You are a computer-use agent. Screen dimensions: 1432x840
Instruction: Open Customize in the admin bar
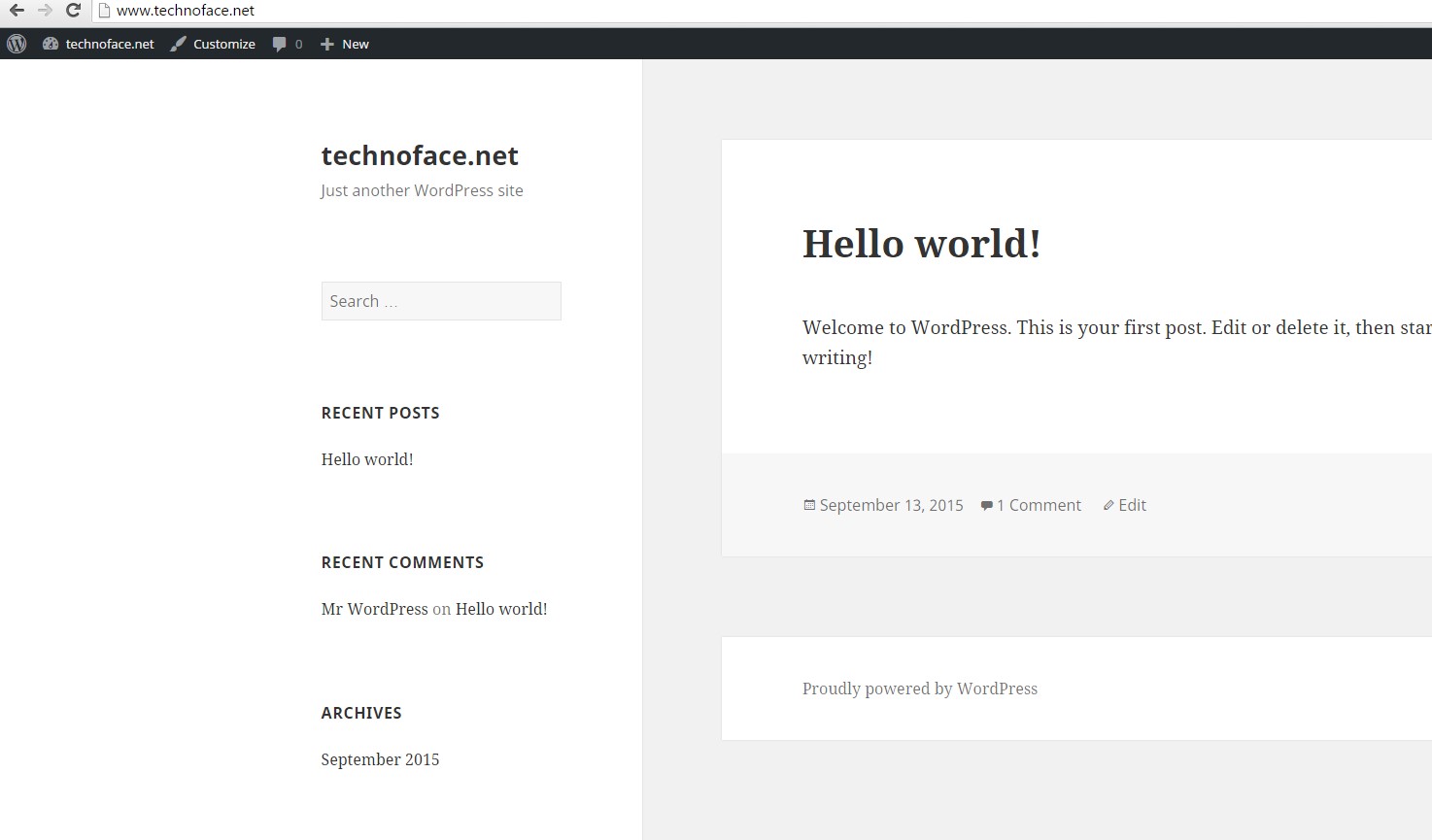click(x=224, y=44)
